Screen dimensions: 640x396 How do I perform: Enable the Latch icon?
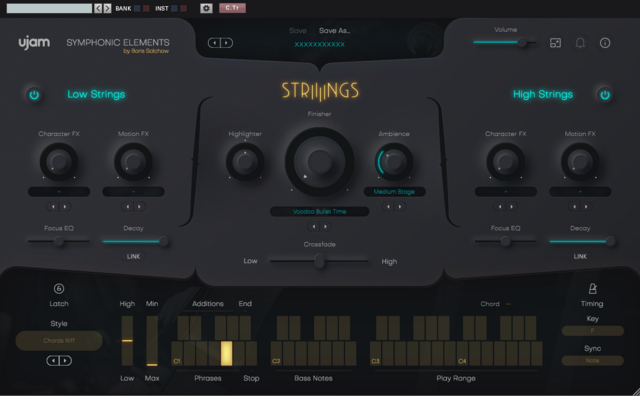click(x=59, y=289)
